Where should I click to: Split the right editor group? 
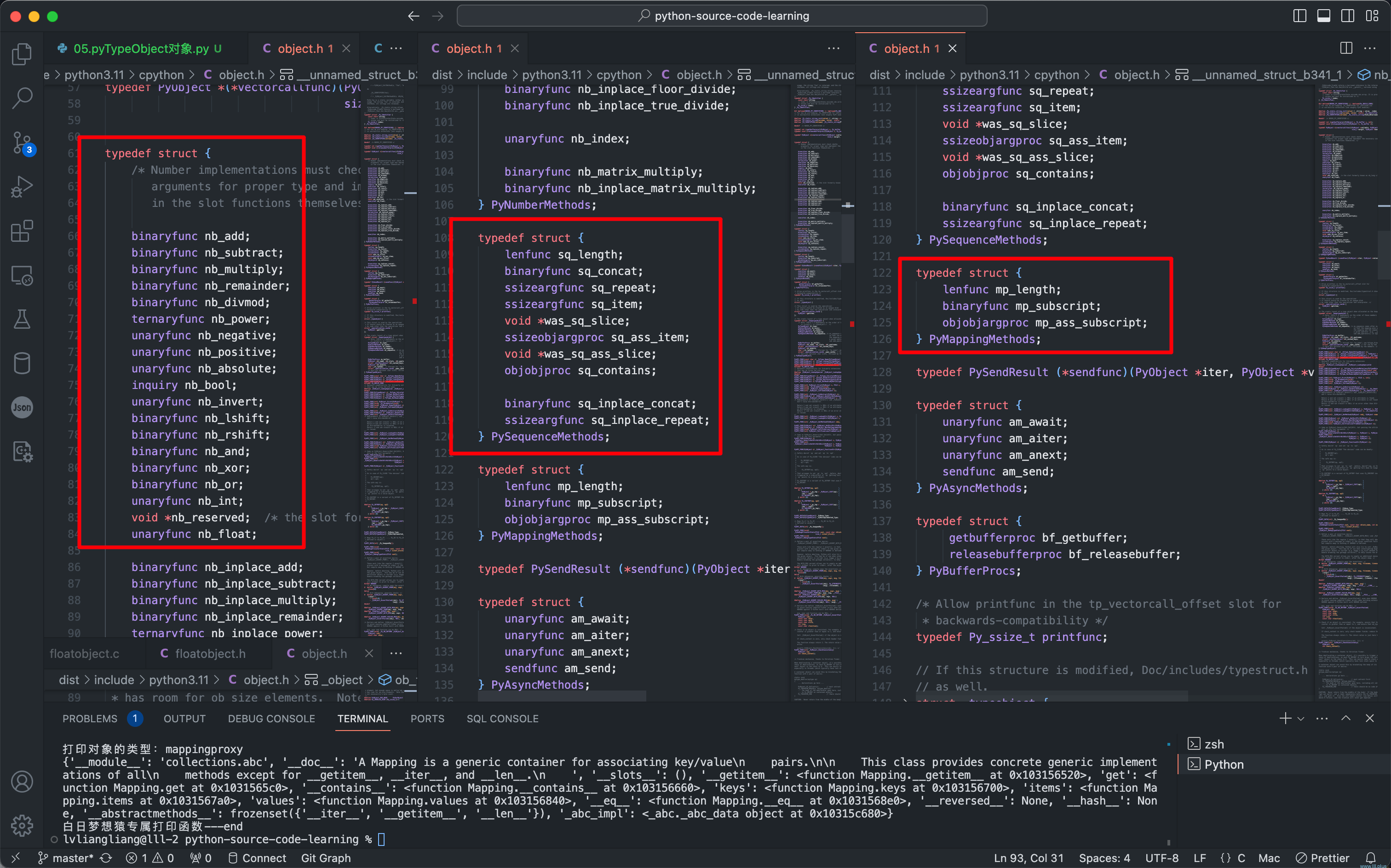click(x=1345, y=48)
